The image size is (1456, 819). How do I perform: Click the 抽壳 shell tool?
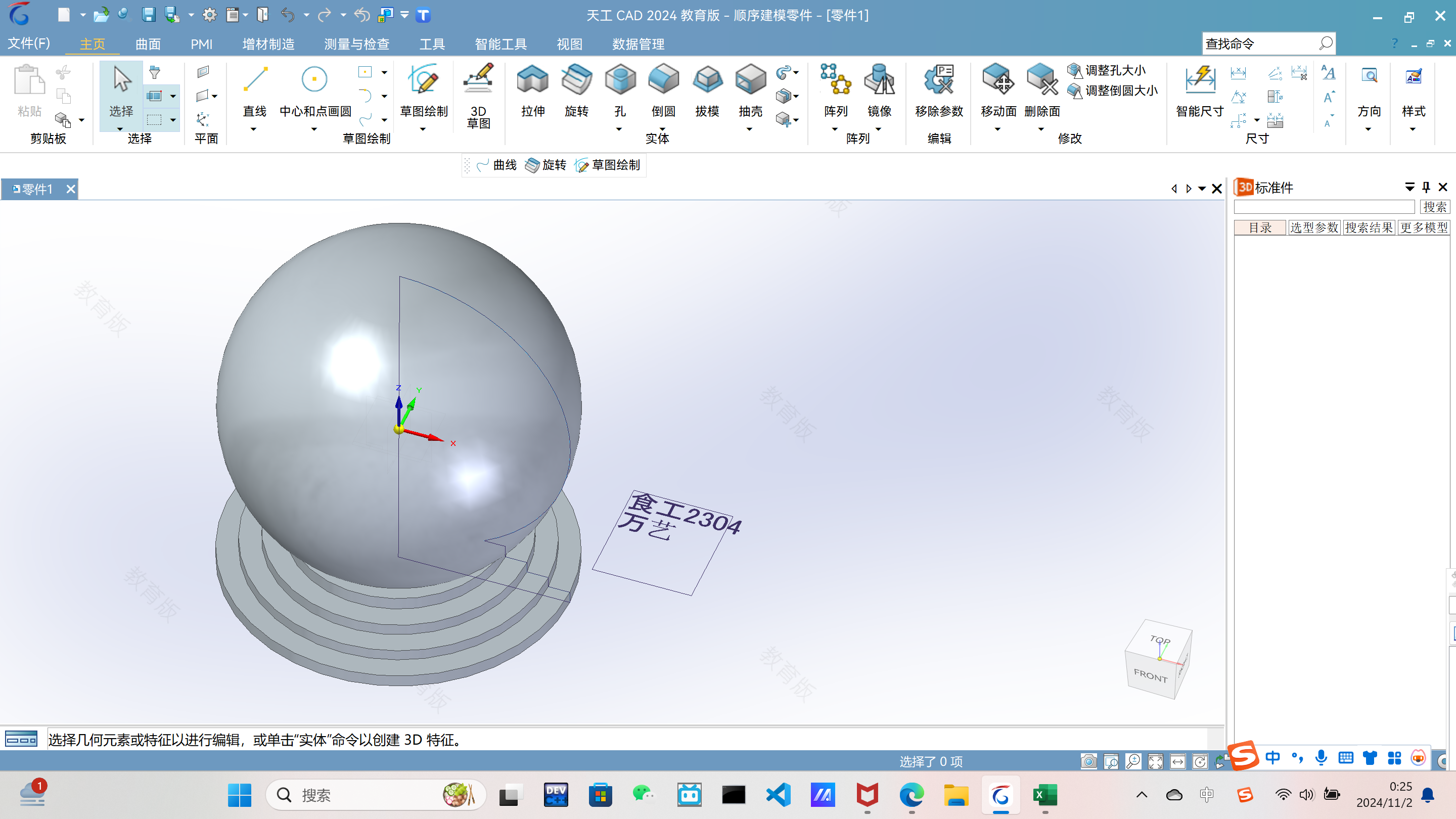coord(750,90)
